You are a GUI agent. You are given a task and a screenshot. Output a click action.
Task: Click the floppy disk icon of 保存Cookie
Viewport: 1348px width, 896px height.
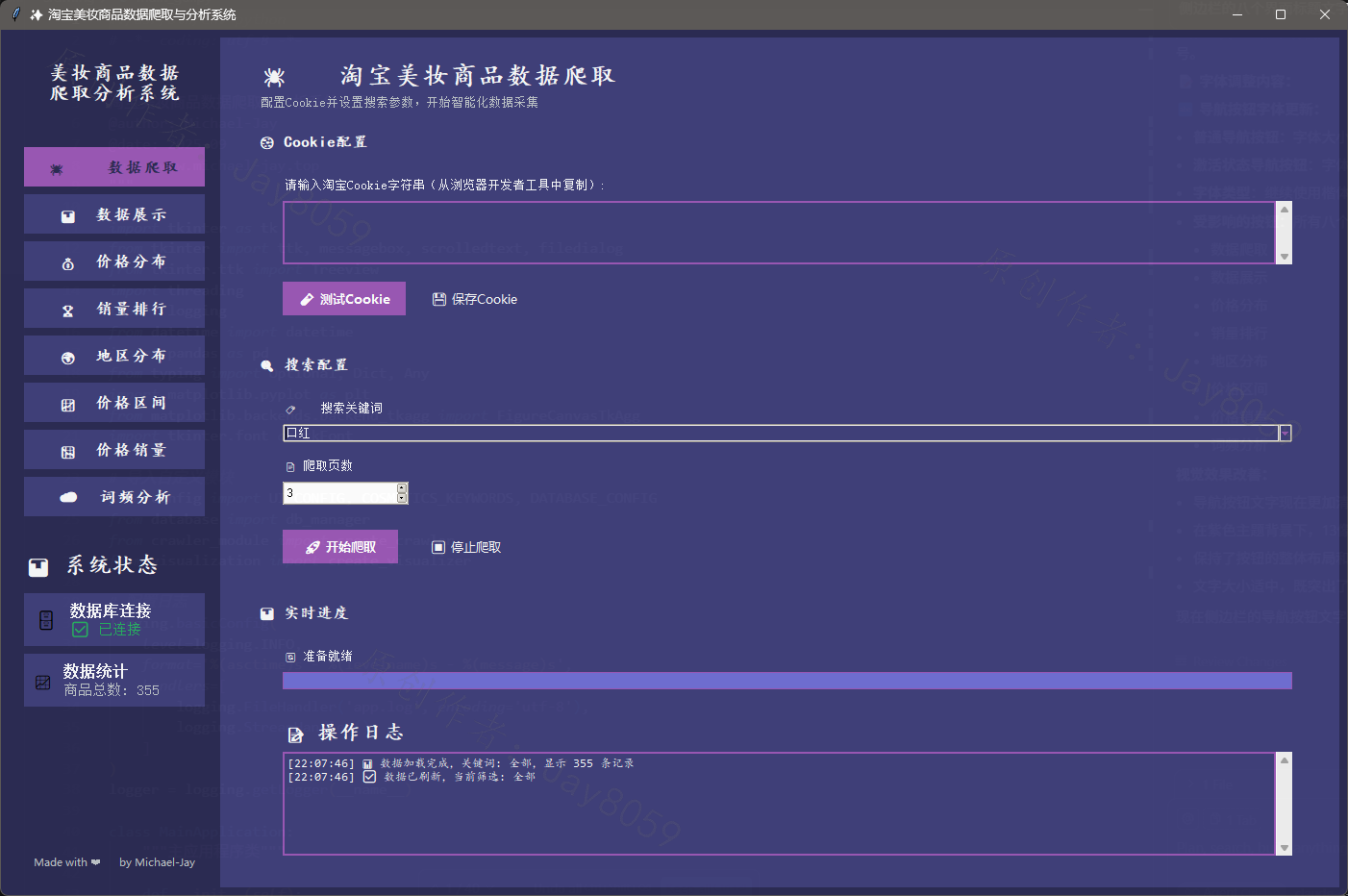(x=439, y=299)
